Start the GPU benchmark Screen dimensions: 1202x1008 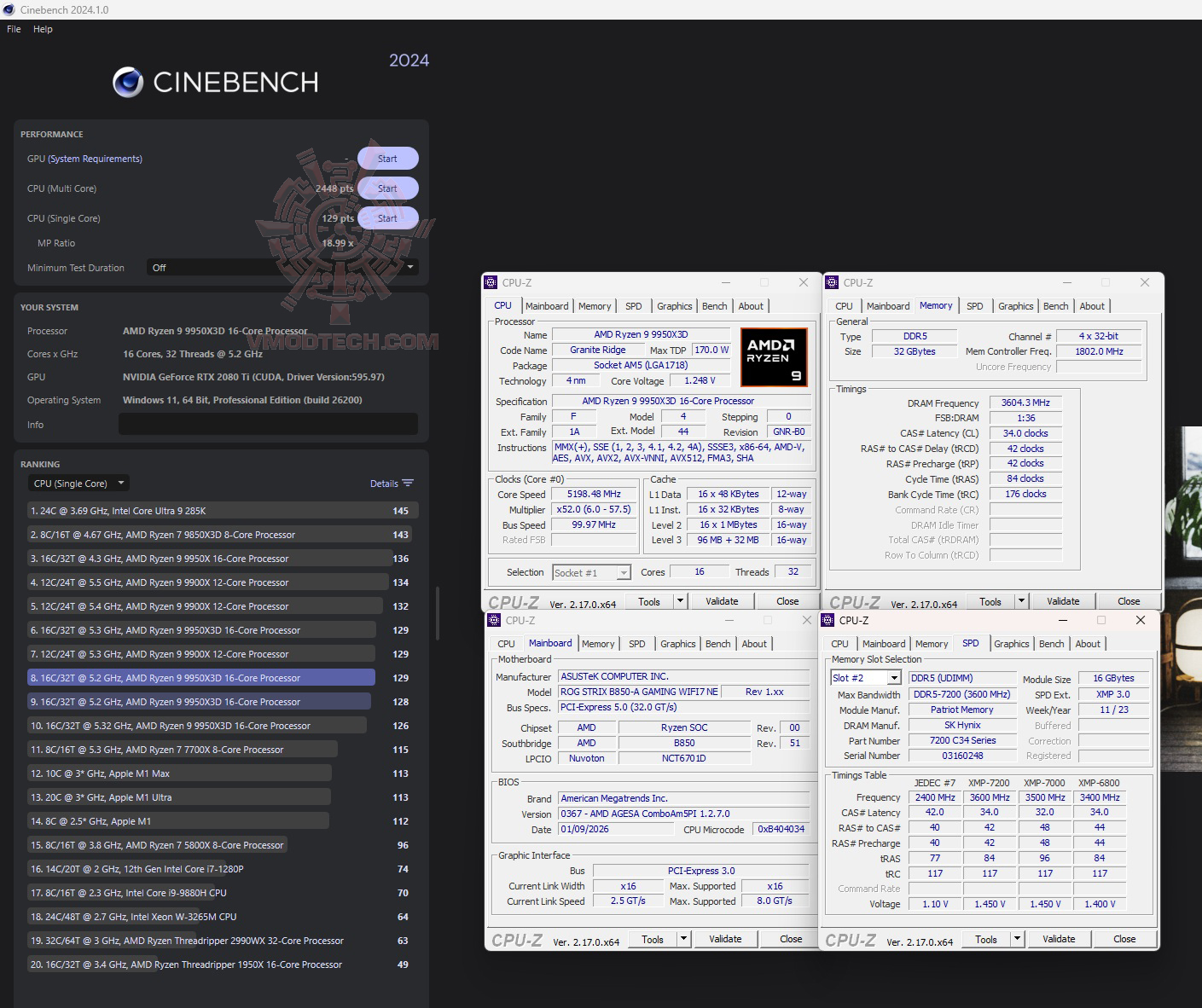pos(387,159)
